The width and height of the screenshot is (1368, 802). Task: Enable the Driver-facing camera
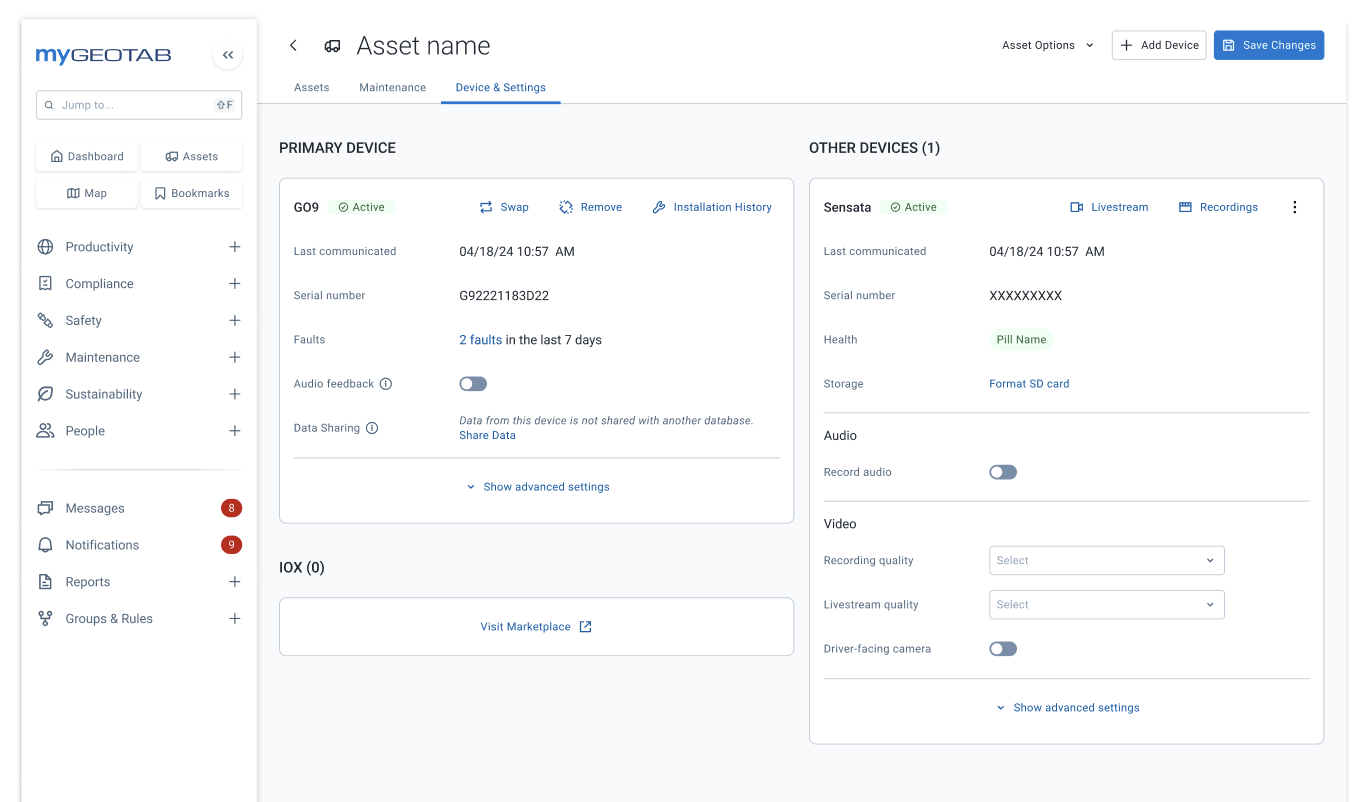(1002, 648)
